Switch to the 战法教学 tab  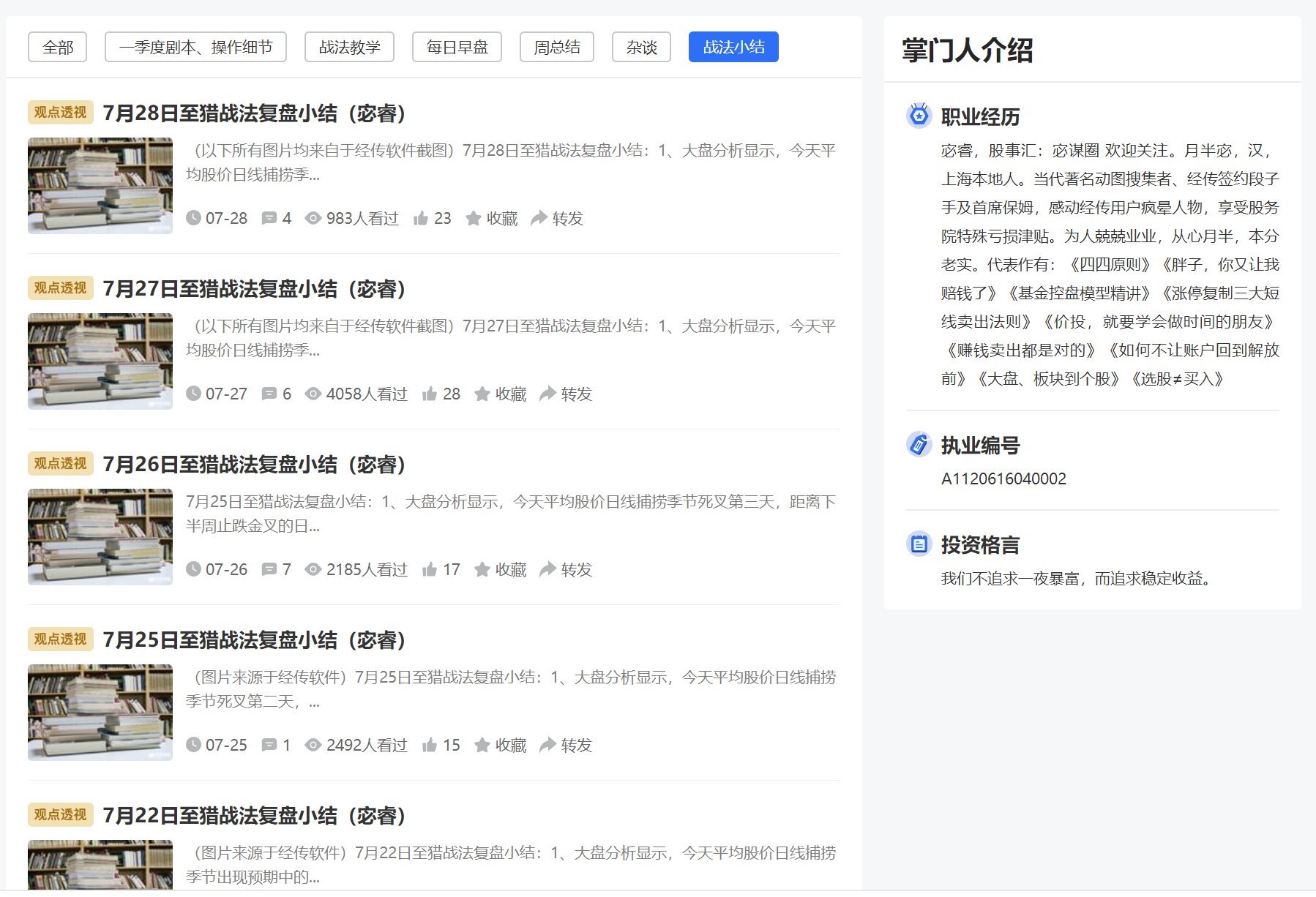click(x=349, y=47)
